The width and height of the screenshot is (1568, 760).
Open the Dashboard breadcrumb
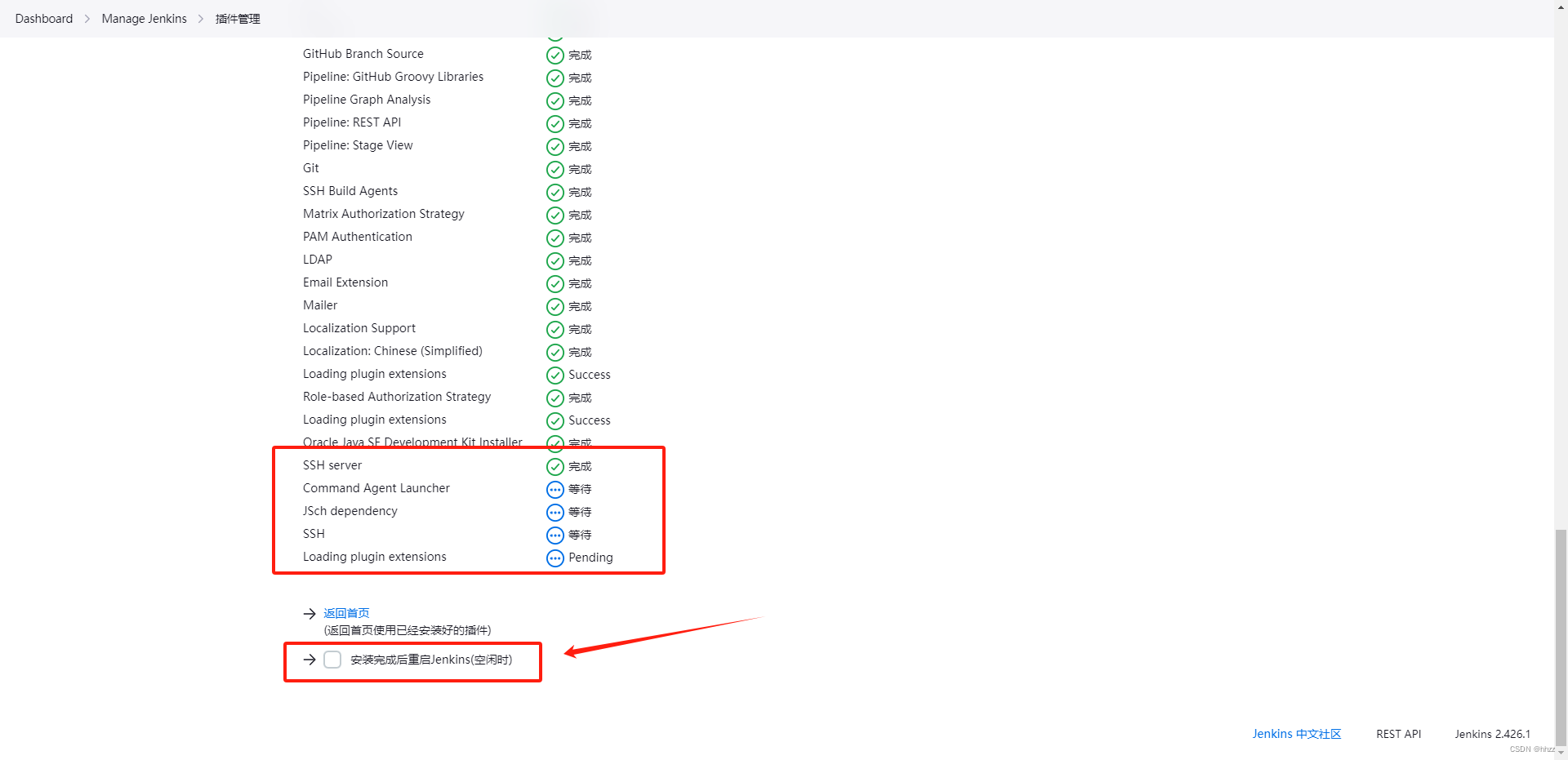point(44,19)
